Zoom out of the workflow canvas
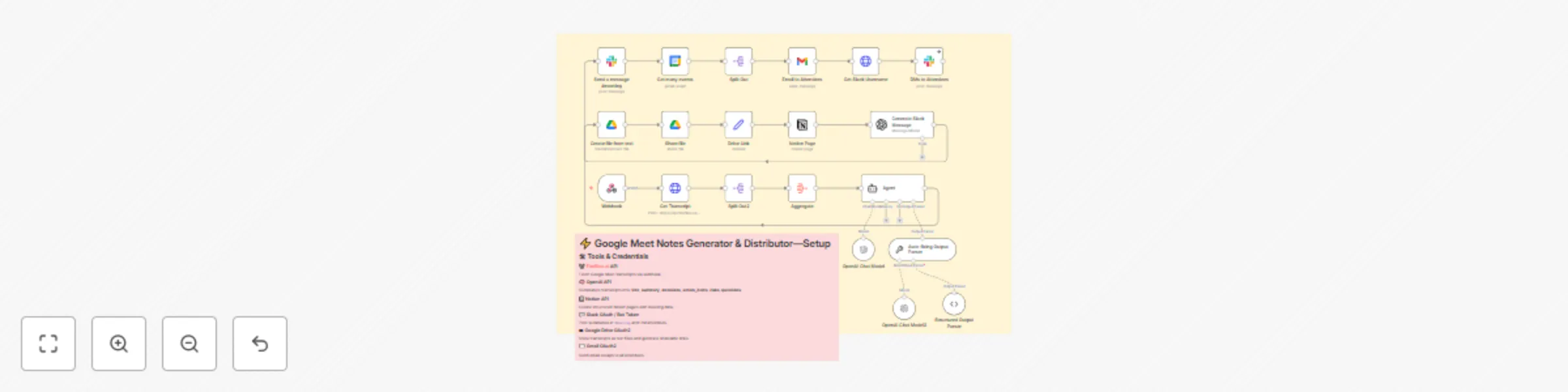 pos(189,344)
